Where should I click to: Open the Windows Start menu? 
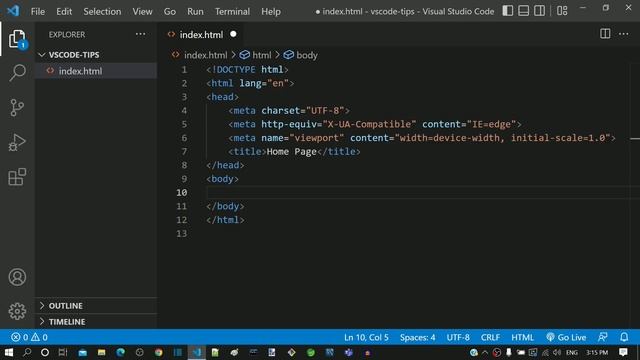[x=8, y=352]
